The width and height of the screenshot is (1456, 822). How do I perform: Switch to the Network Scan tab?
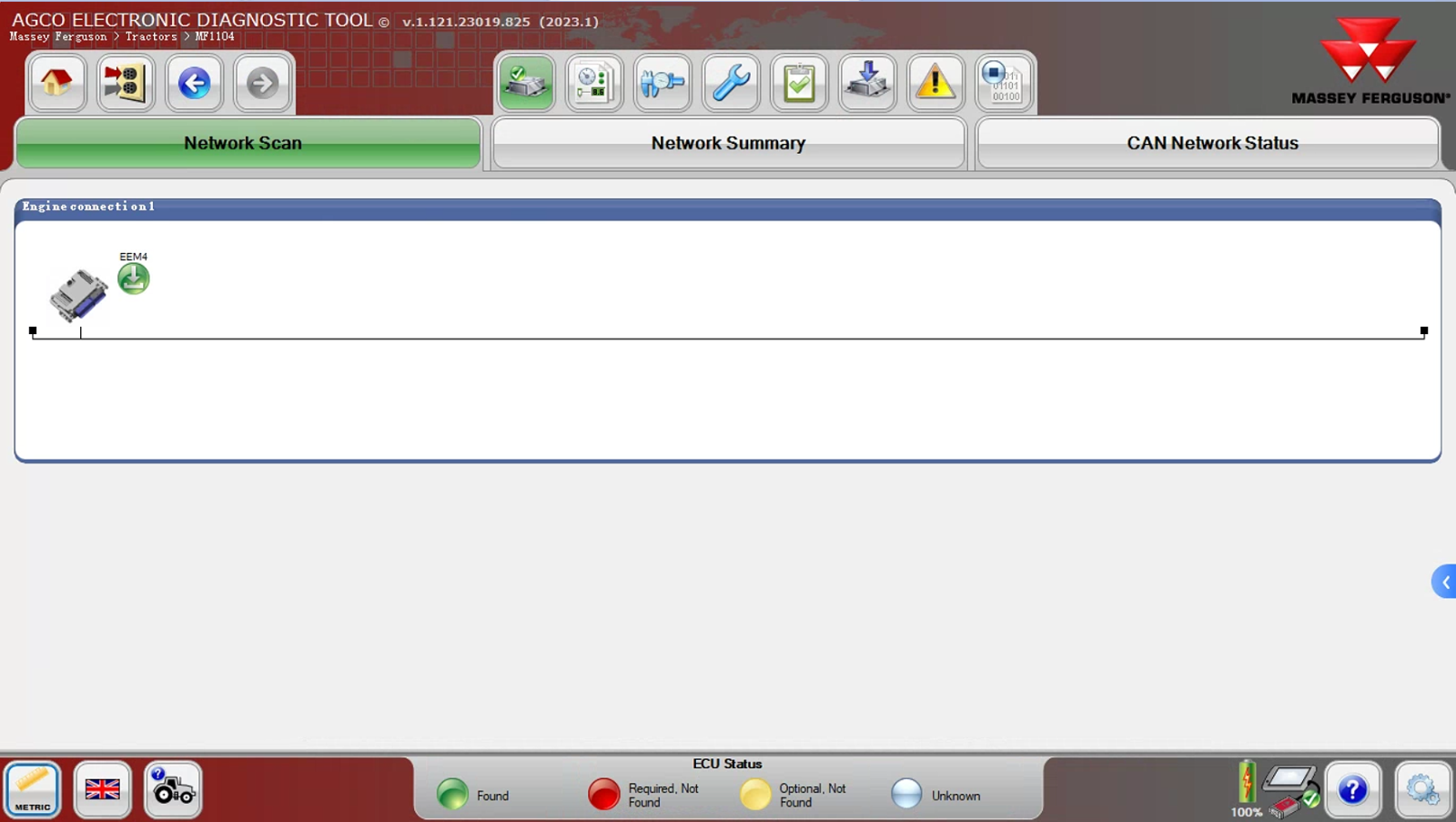coord(248,143)
